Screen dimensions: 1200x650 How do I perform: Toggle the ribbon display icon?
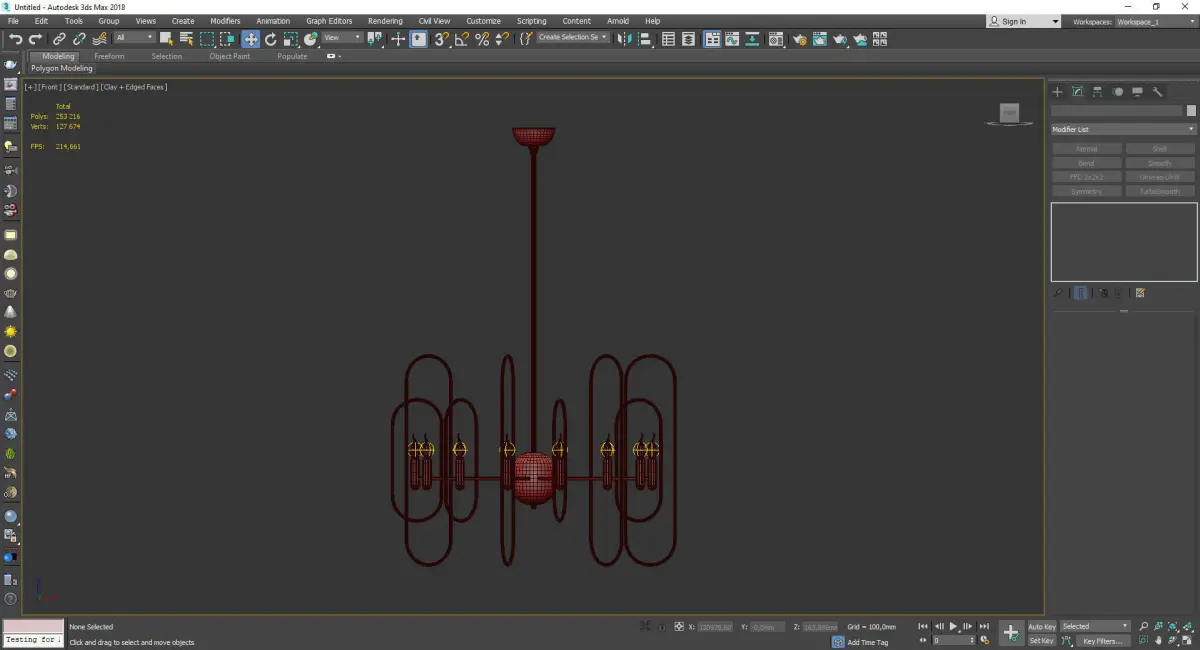point(712,39)
